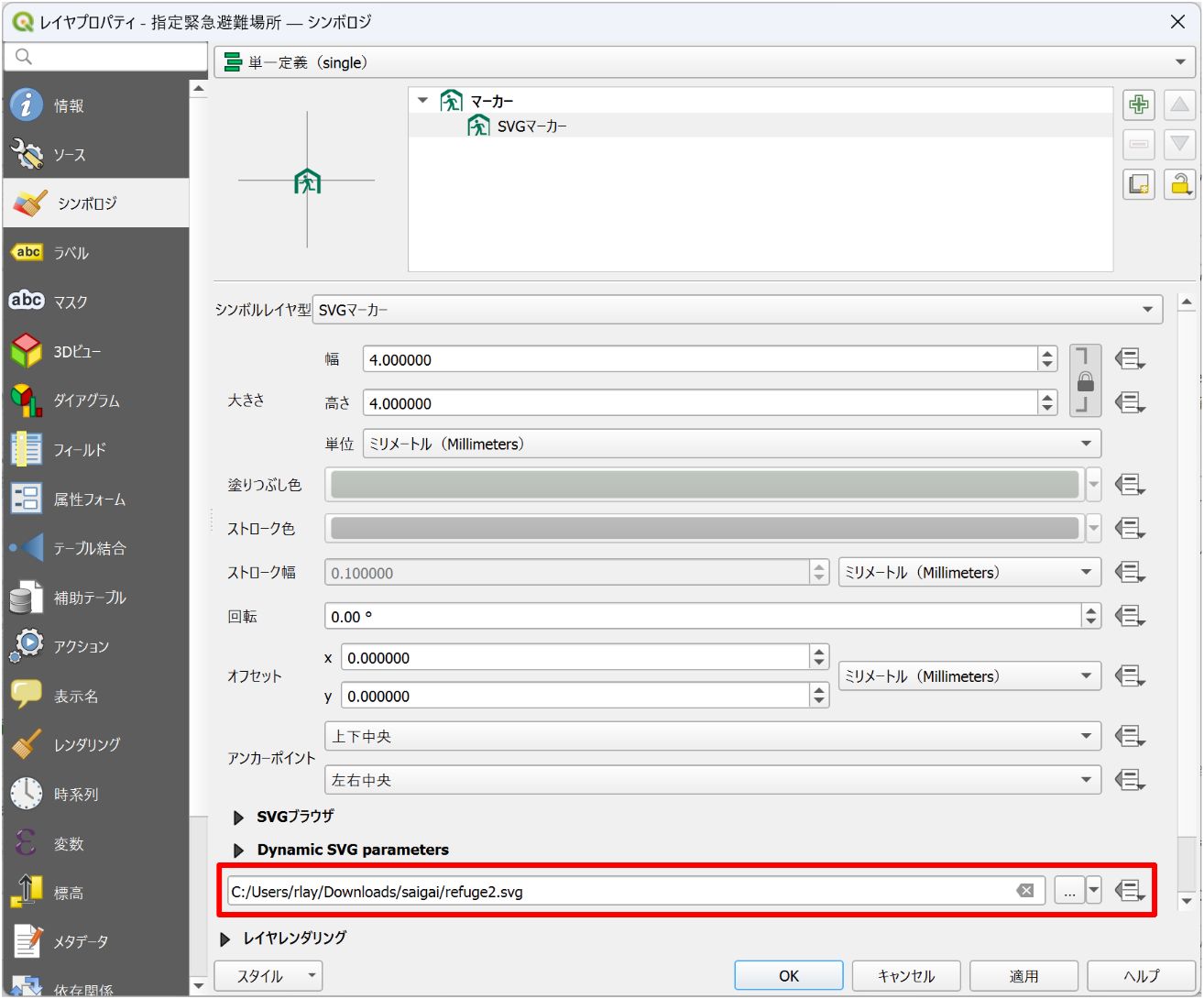Click the OK button
The image size is (1204, 999).
click(789, 976)
